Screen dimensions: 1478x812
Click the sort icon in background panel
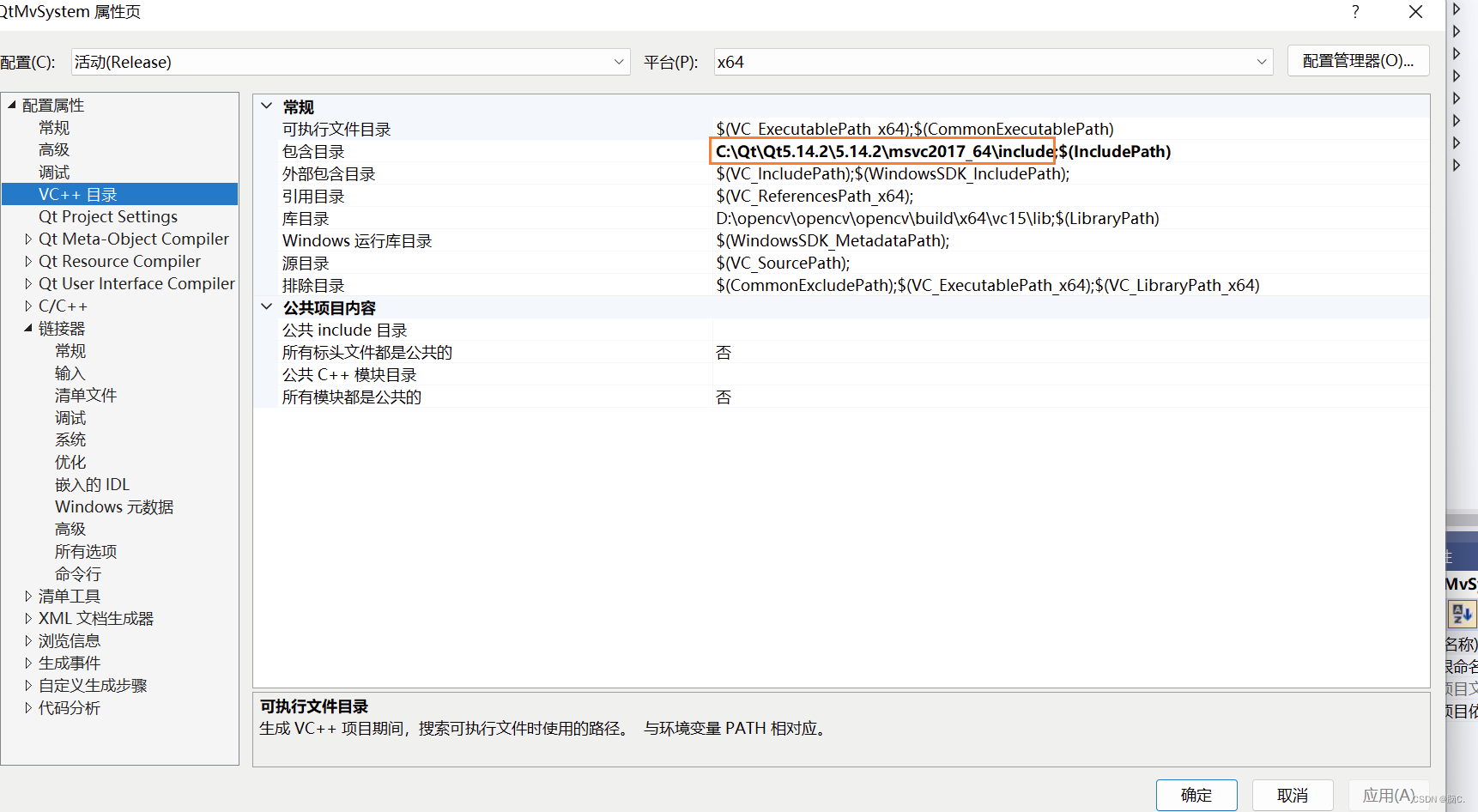tap(1462, 614)
